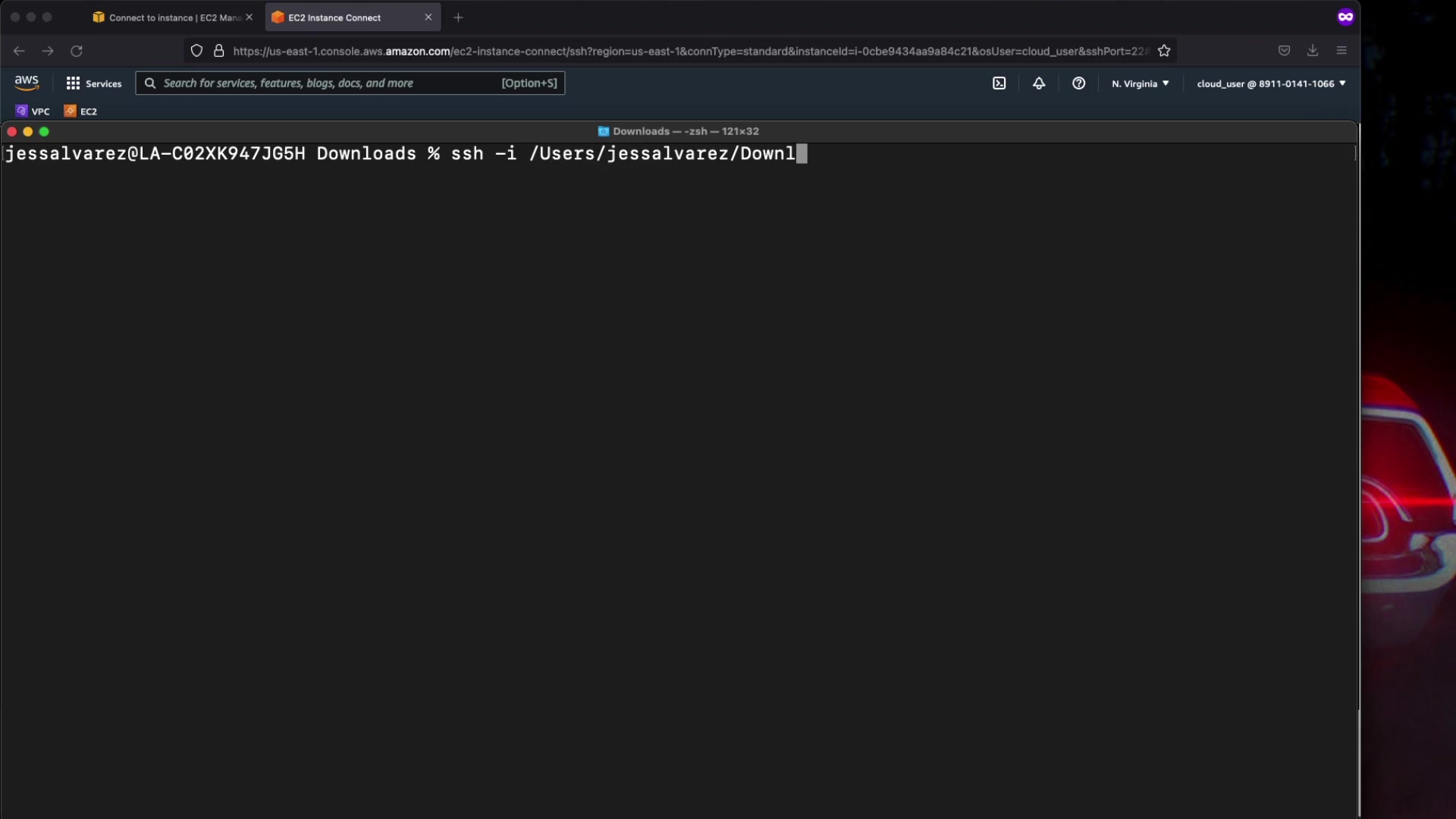1456x819 pixels.
Task: Open AWS help question-mark icon
Action: (x=1078, y=83)
